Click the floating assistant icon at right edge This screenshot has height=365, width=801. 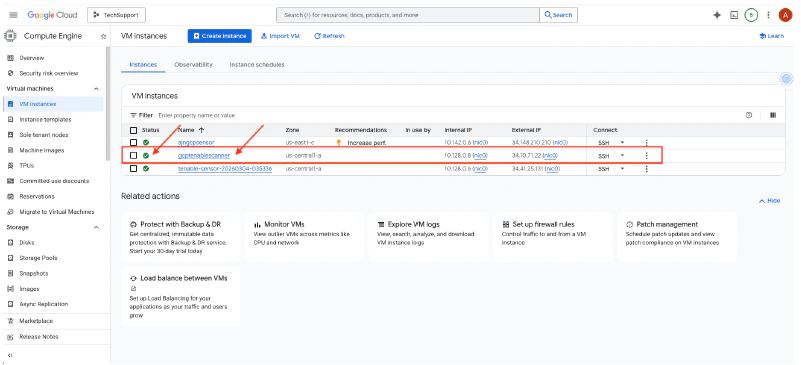click(x=787, y=79)
